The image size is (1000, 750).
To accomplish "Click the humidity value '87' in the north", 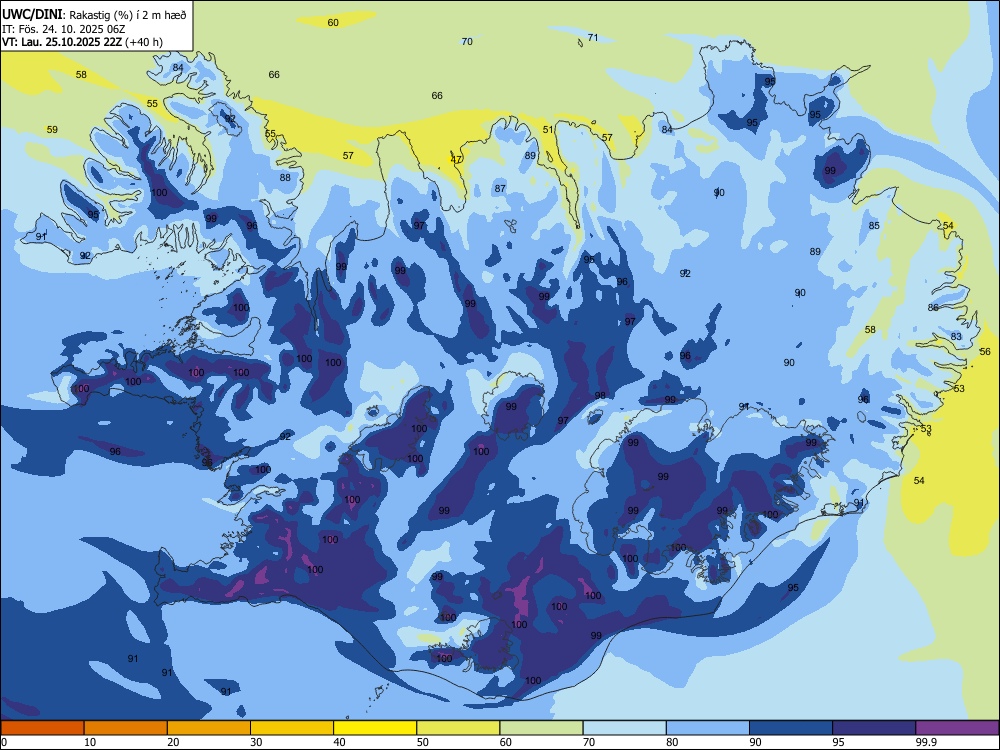I will coord(500,188).
